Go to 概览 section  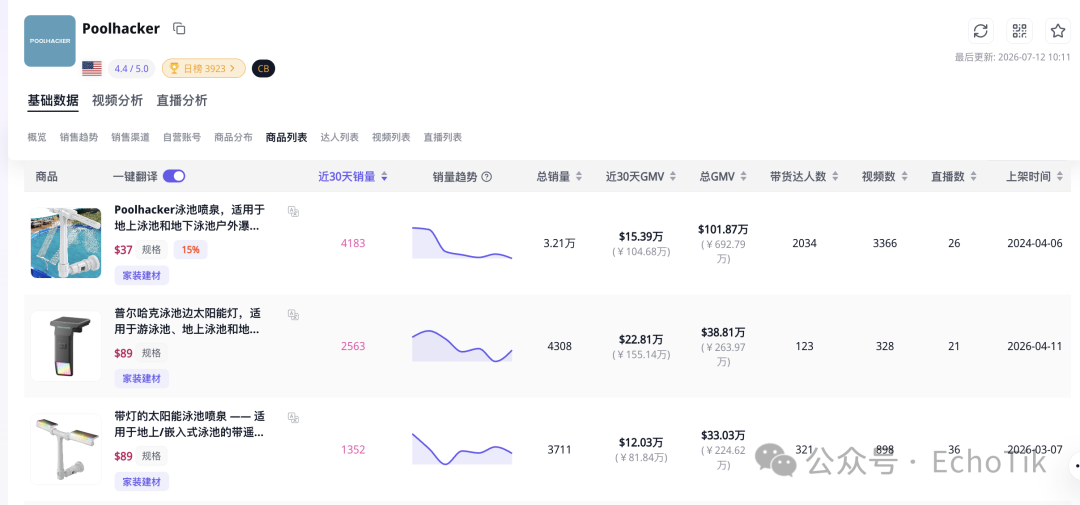(37, 137)
